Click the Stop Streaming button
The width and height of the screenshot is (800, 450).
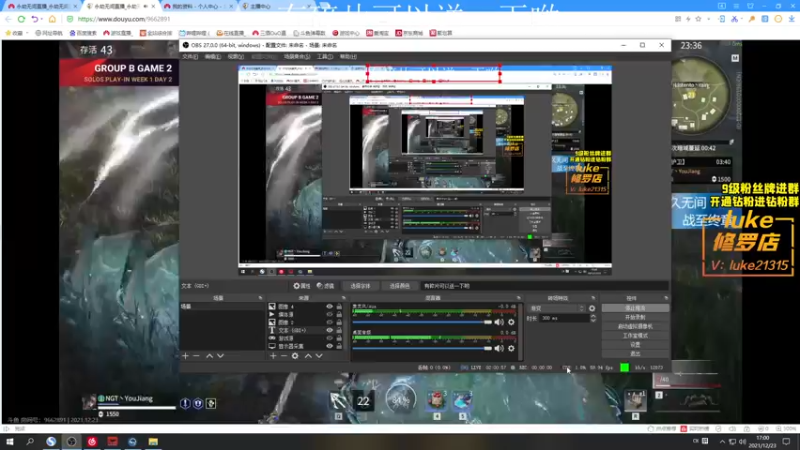coord(634,308)
